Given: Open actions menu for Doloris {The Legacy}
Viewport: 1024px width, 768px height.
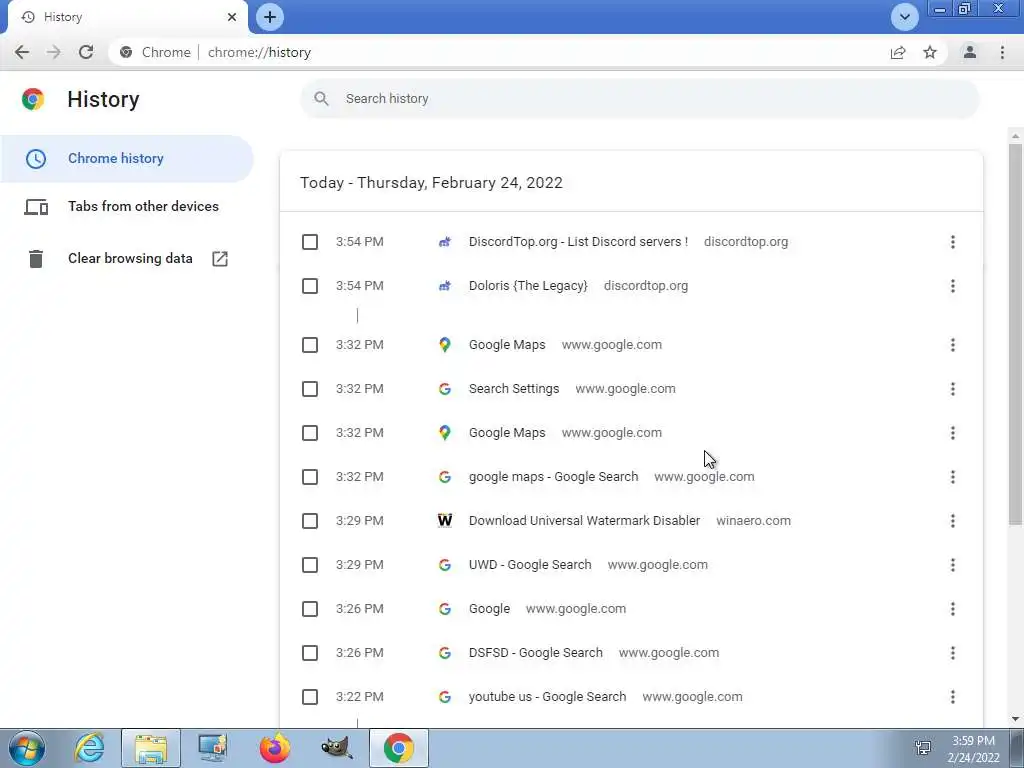Looking at the screenshot, I should pos(953,286).
